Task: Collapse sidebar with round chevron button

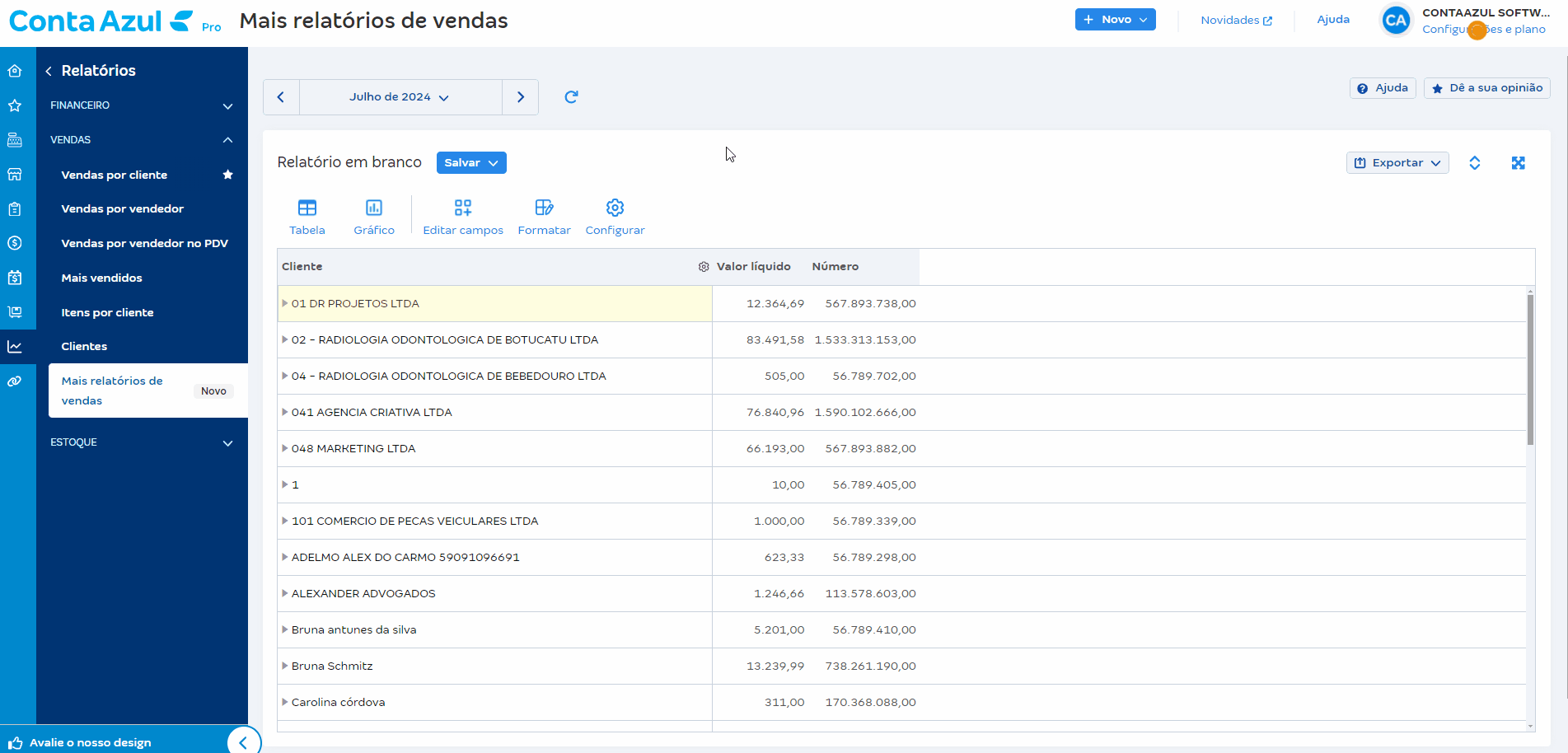Action: tap(243, 742)
